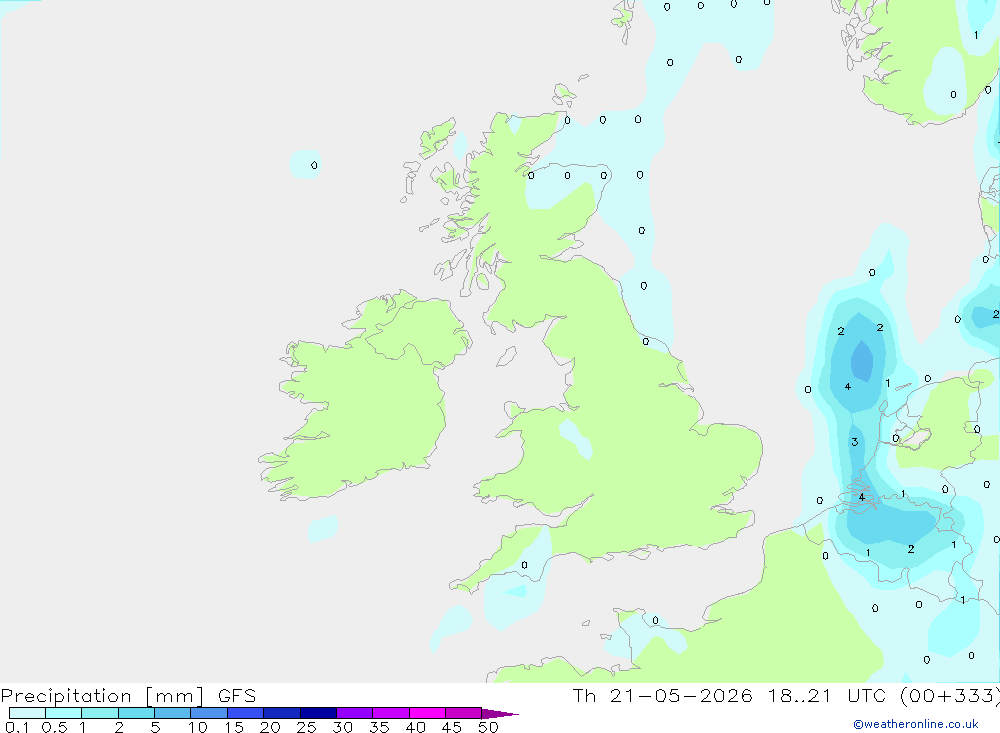Click the 1 value label over Norway
1000x733 pixels.
(976, 35)
